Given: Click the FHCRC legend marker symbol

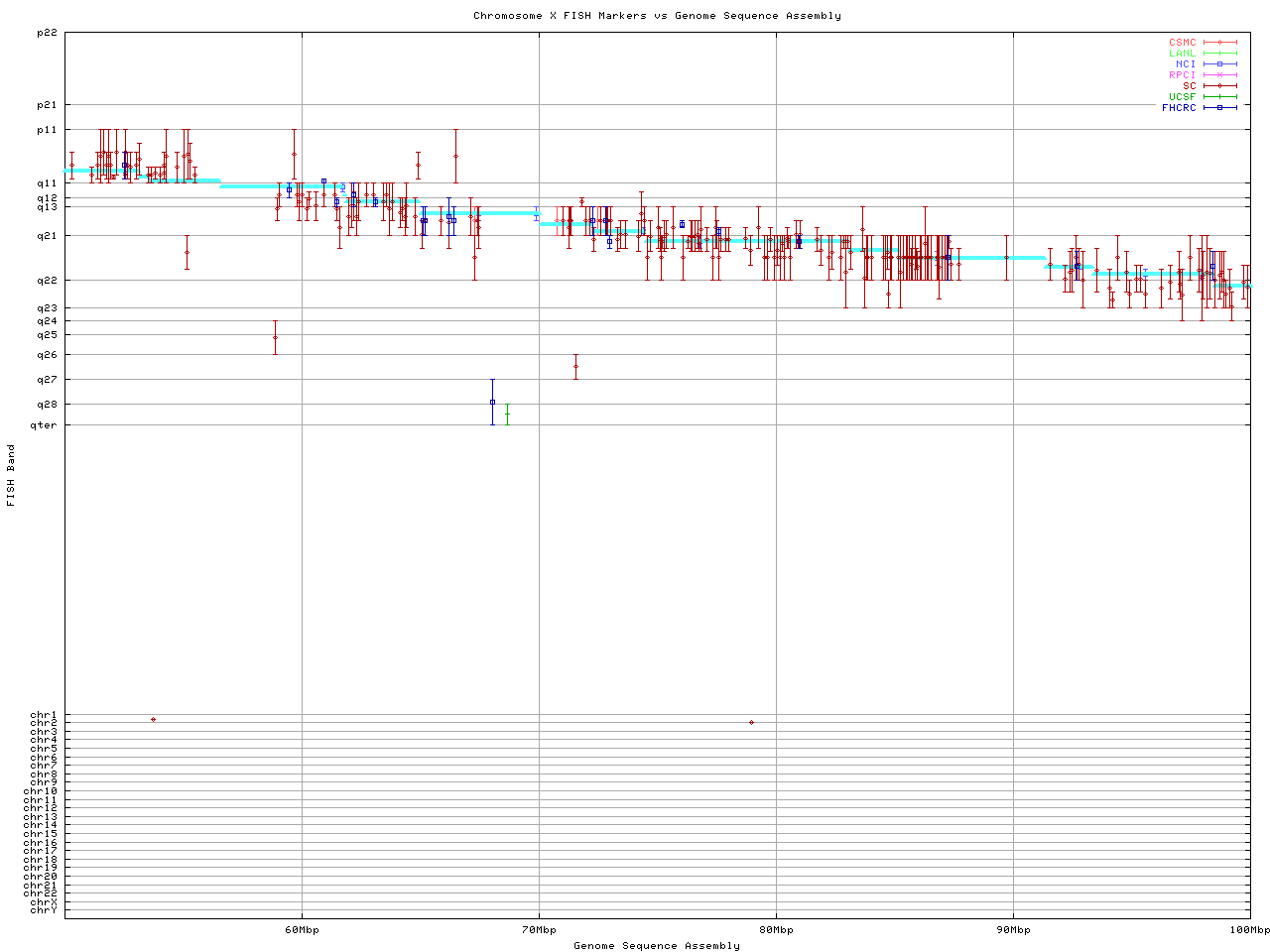Looking at the screenshot, I should (1219, 107).
